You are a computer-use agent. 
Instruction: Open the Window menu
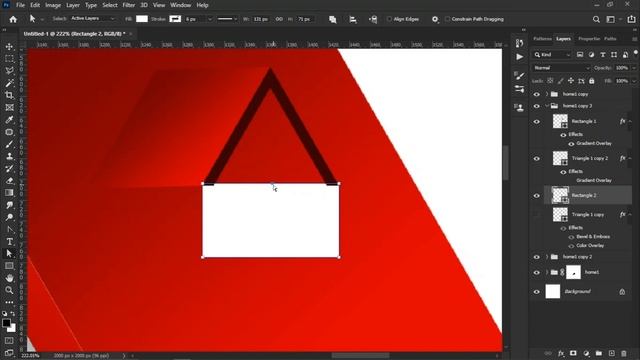(x=180, y=5)
